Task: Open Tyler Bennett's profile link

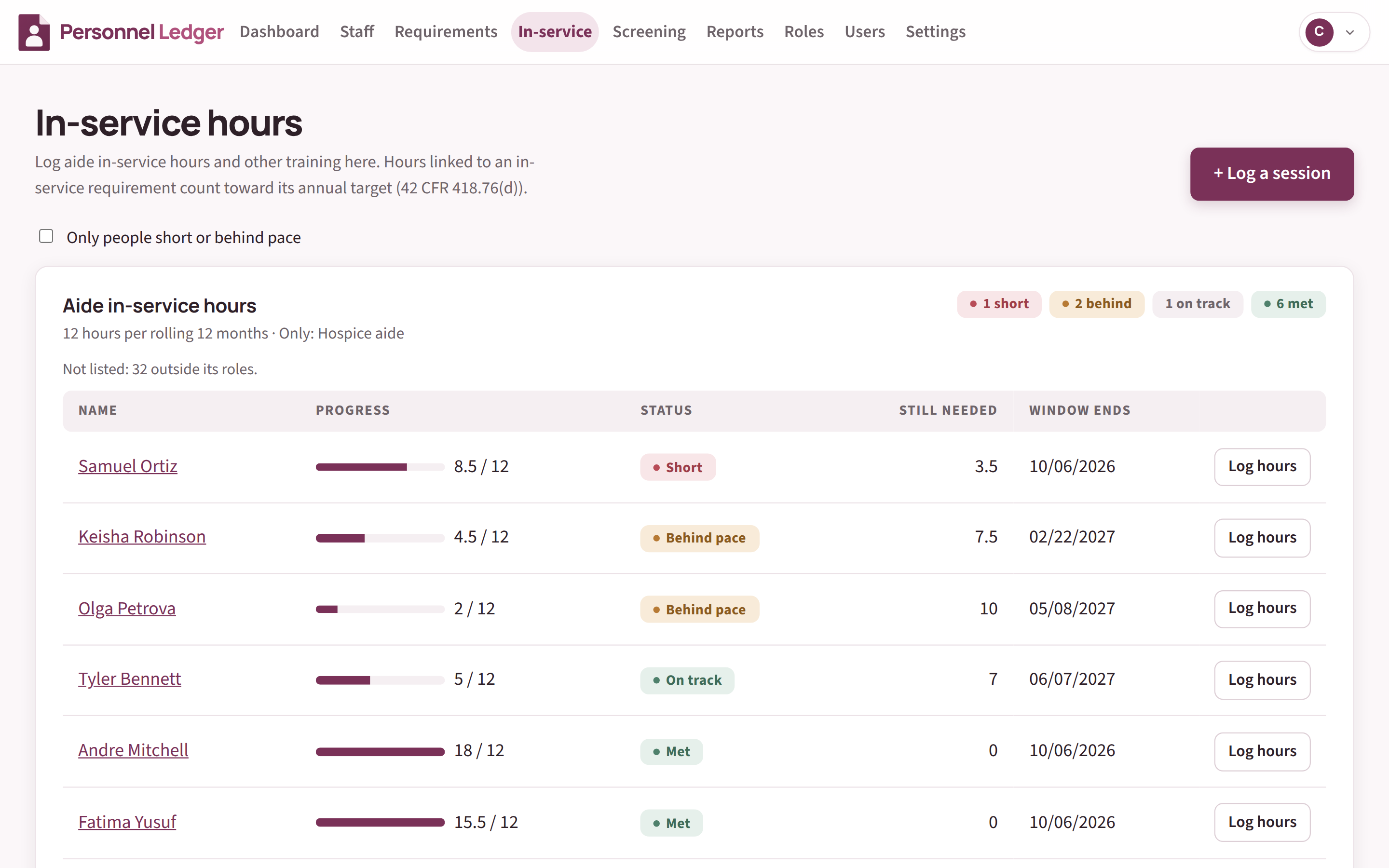Action: 130,679
